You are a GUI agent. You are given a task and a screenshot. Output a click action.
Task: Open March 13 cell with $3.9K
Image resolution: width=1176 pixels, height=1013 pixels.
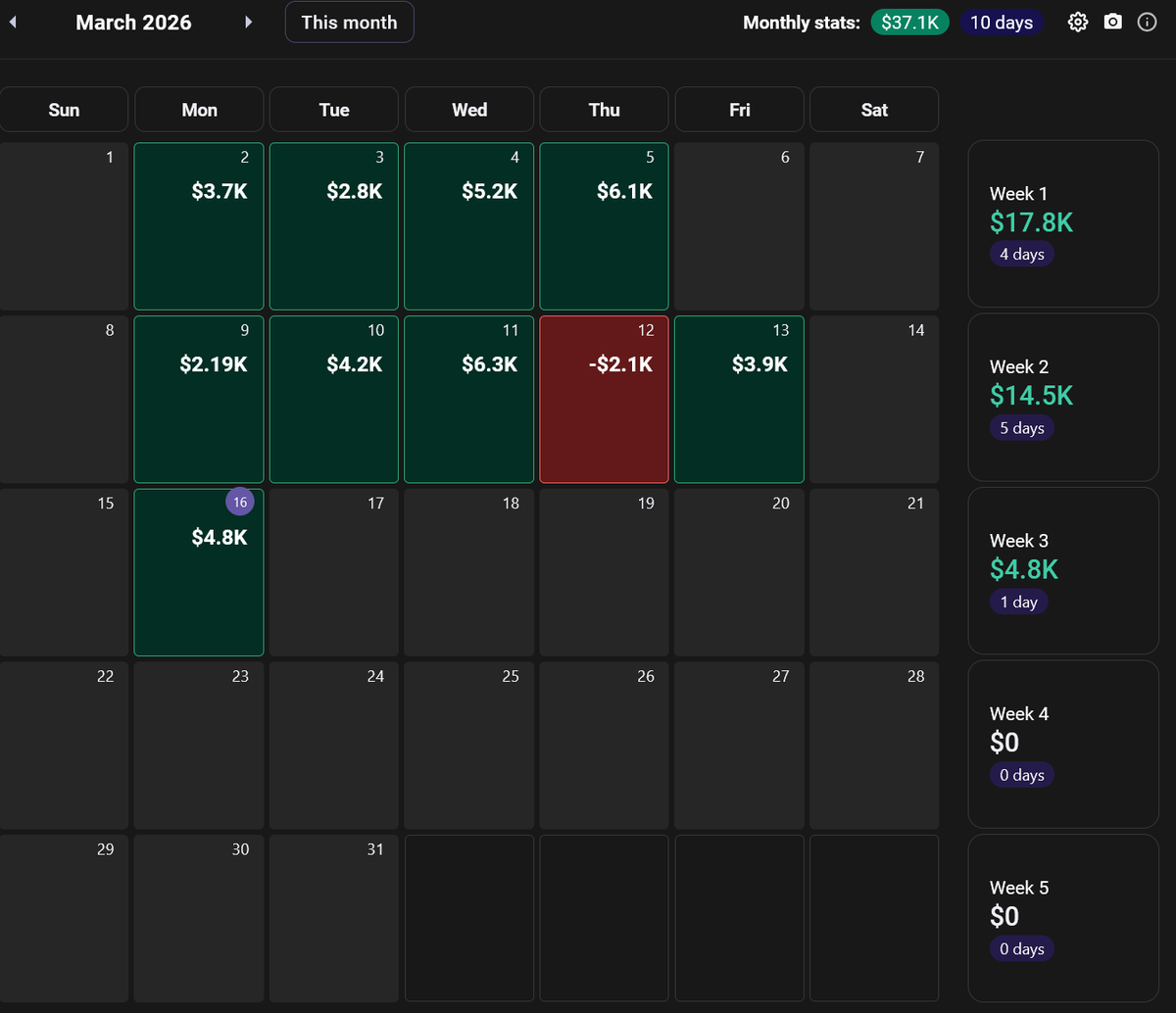pos(740,400)
